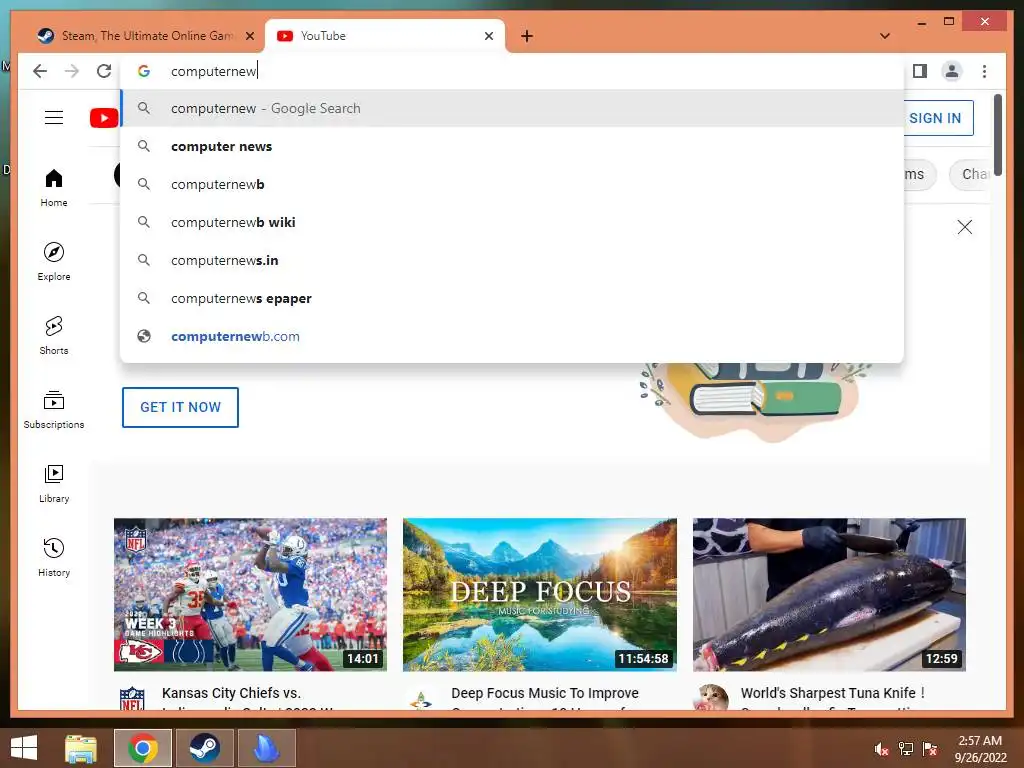The image size is (1024, 768).
Task: Open the blue flame app in taskbar
Action: 266,748
